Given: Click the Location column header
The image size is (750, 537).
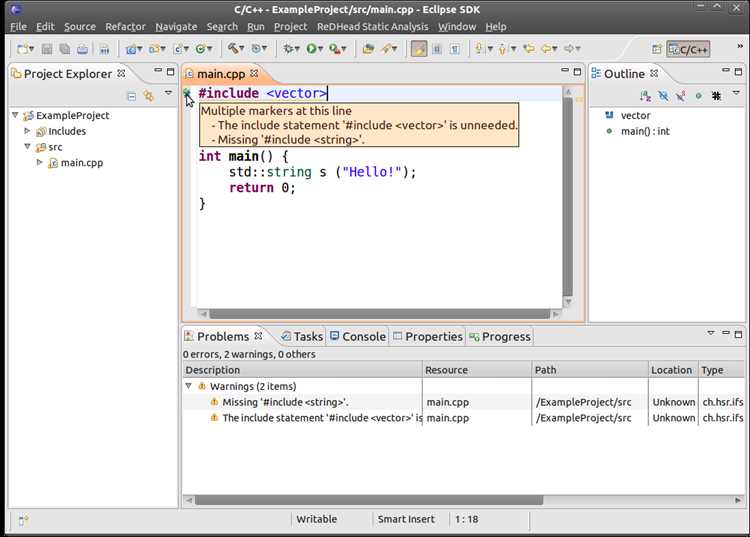Looking at the screenshot, I should (673, 370).
